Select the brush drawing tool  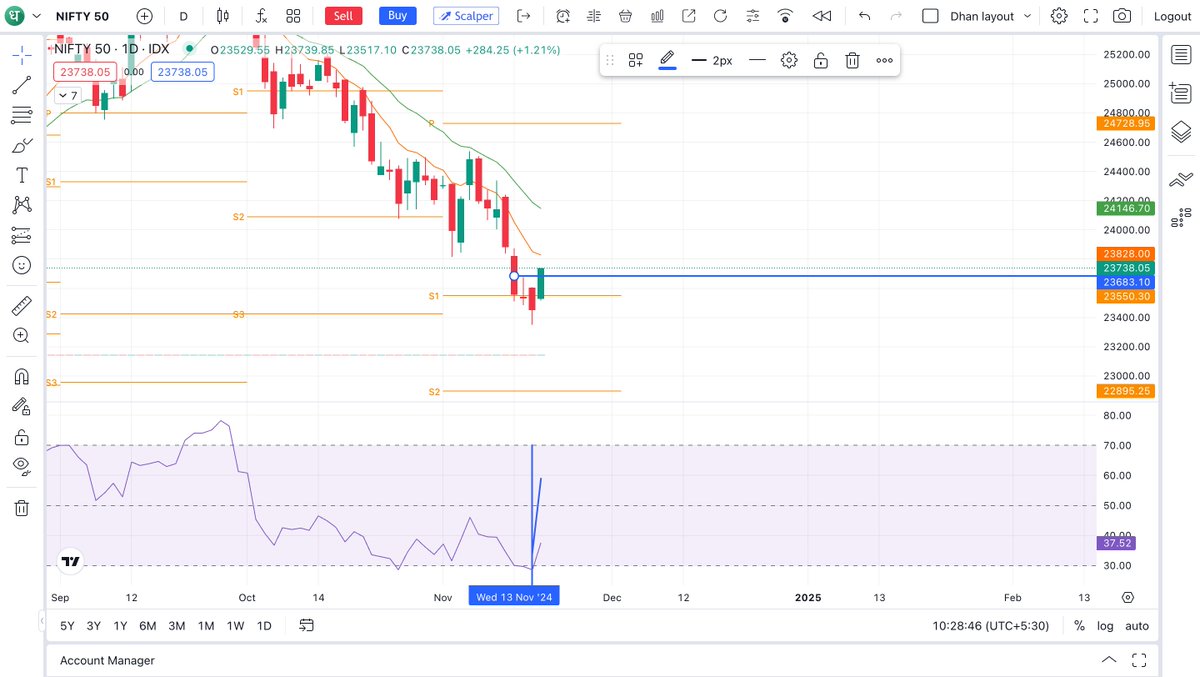21,146
